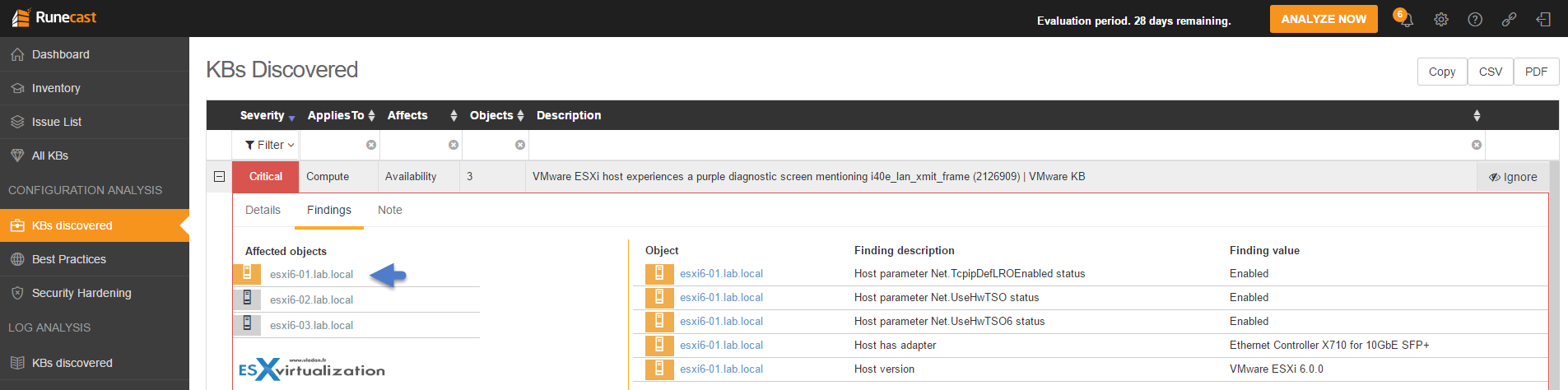Screen dimensions: 1568x390
Task: Toggle Ignore for the Critical KB
Action: [1513, 177]
